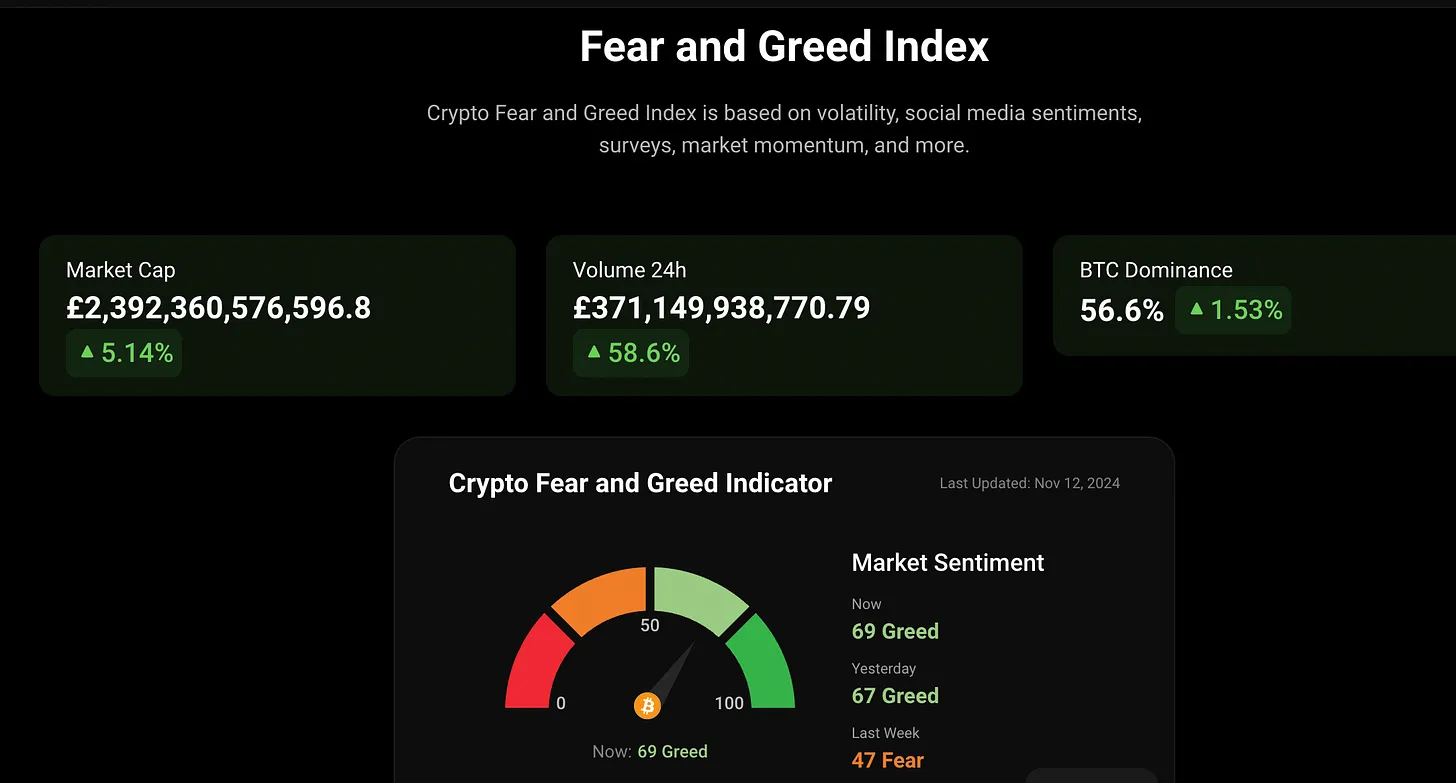Click the up arrow beside 58.6%
This screenshot has width=1456, height=783.
pos(594,352)
